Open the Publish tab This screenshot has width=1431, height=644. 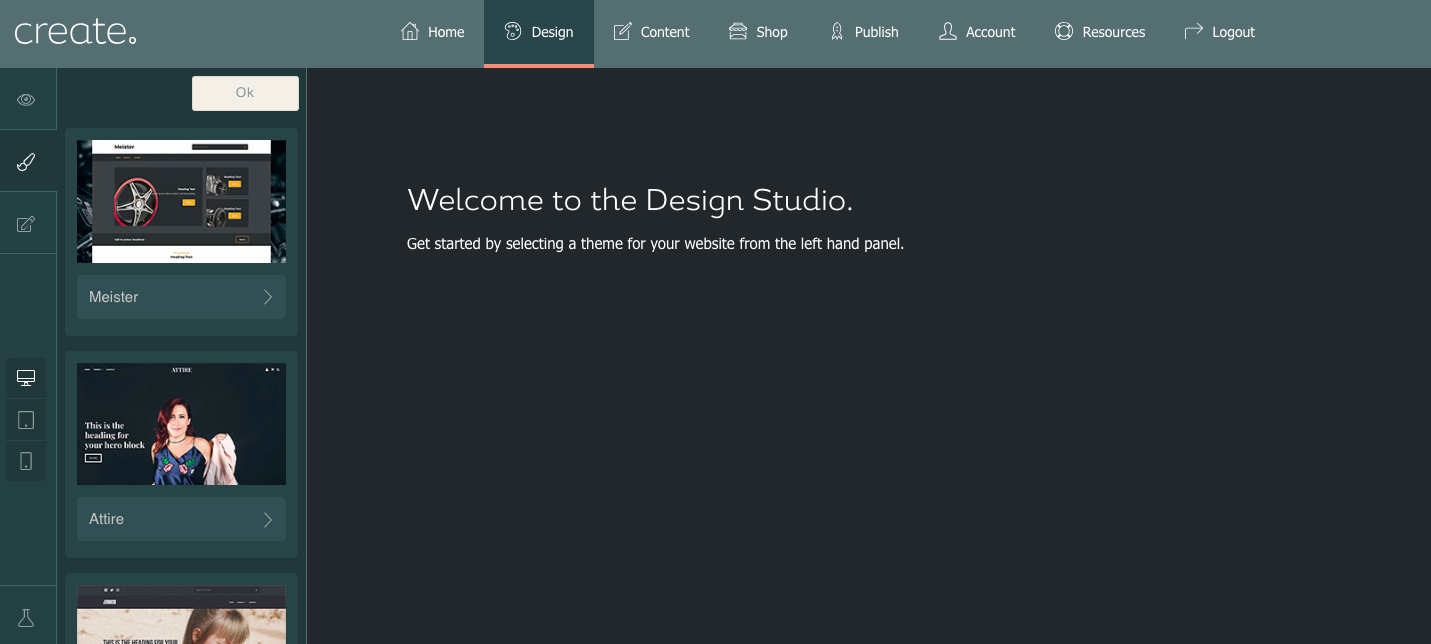[864, 32]
